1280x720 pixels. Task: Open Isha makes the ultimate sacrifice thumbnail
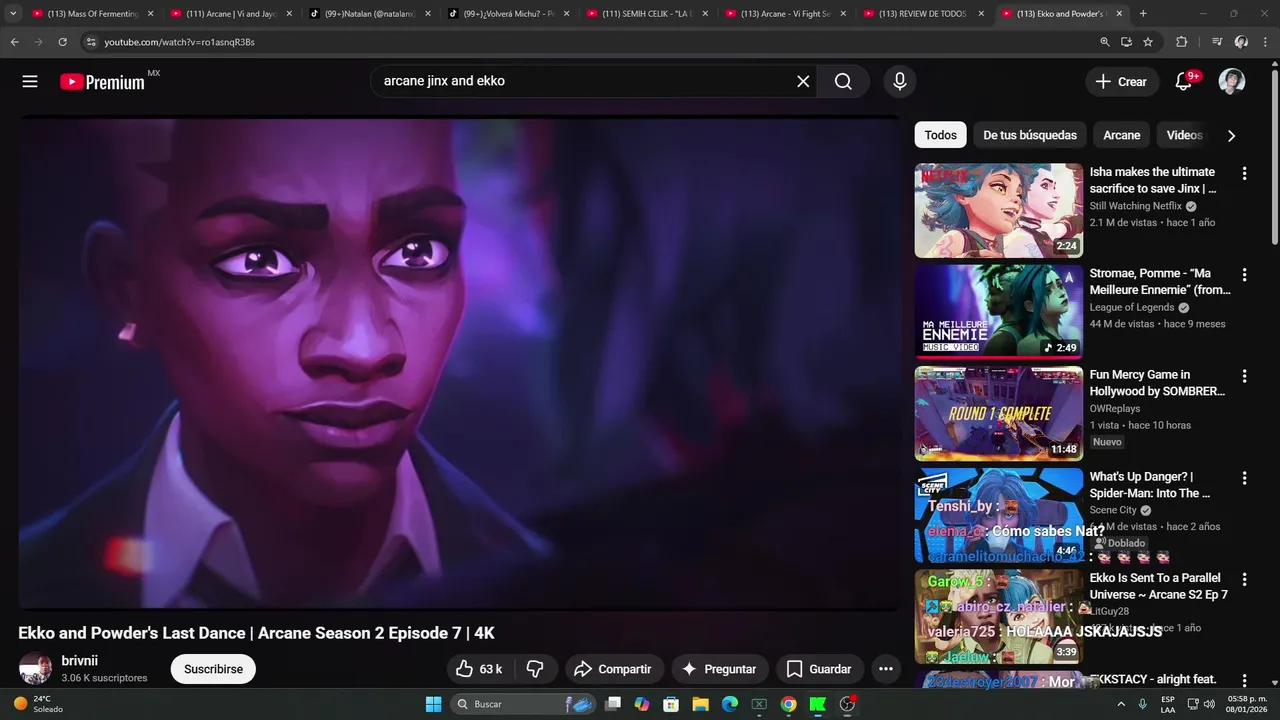[x=998, y=211]
